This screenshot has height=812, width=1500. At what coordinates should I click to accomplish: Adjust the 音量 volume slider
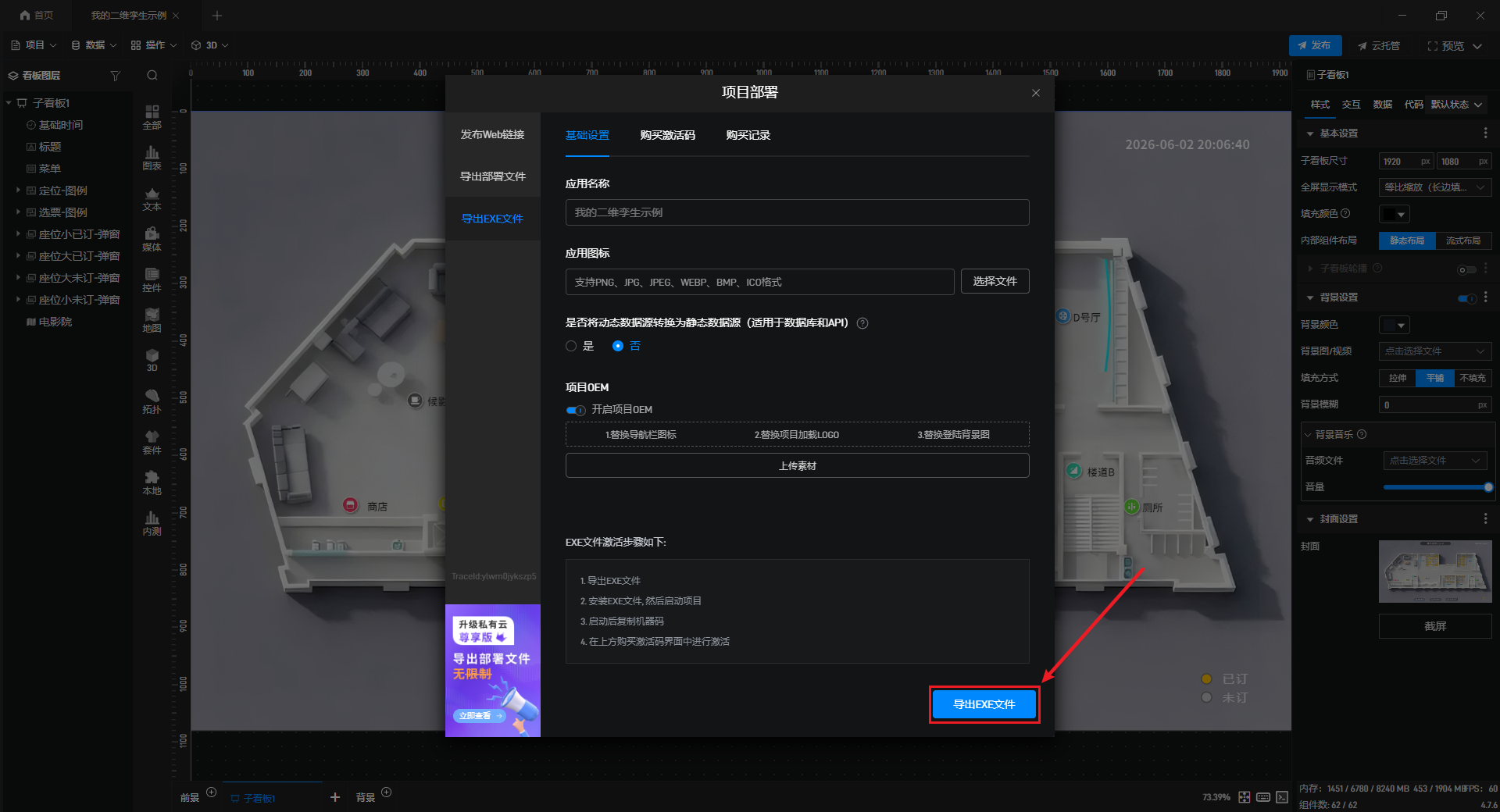pyautogui.click(x=1437, y=487)
